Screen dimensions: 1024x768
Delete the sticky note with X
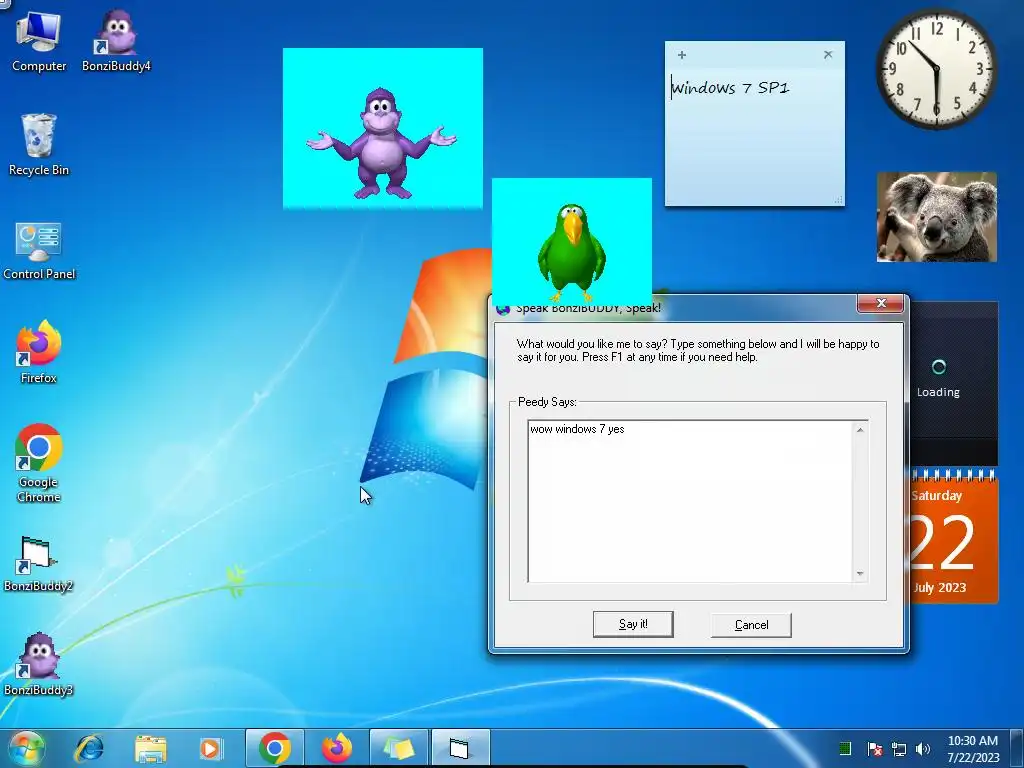(x=828, y=55)
